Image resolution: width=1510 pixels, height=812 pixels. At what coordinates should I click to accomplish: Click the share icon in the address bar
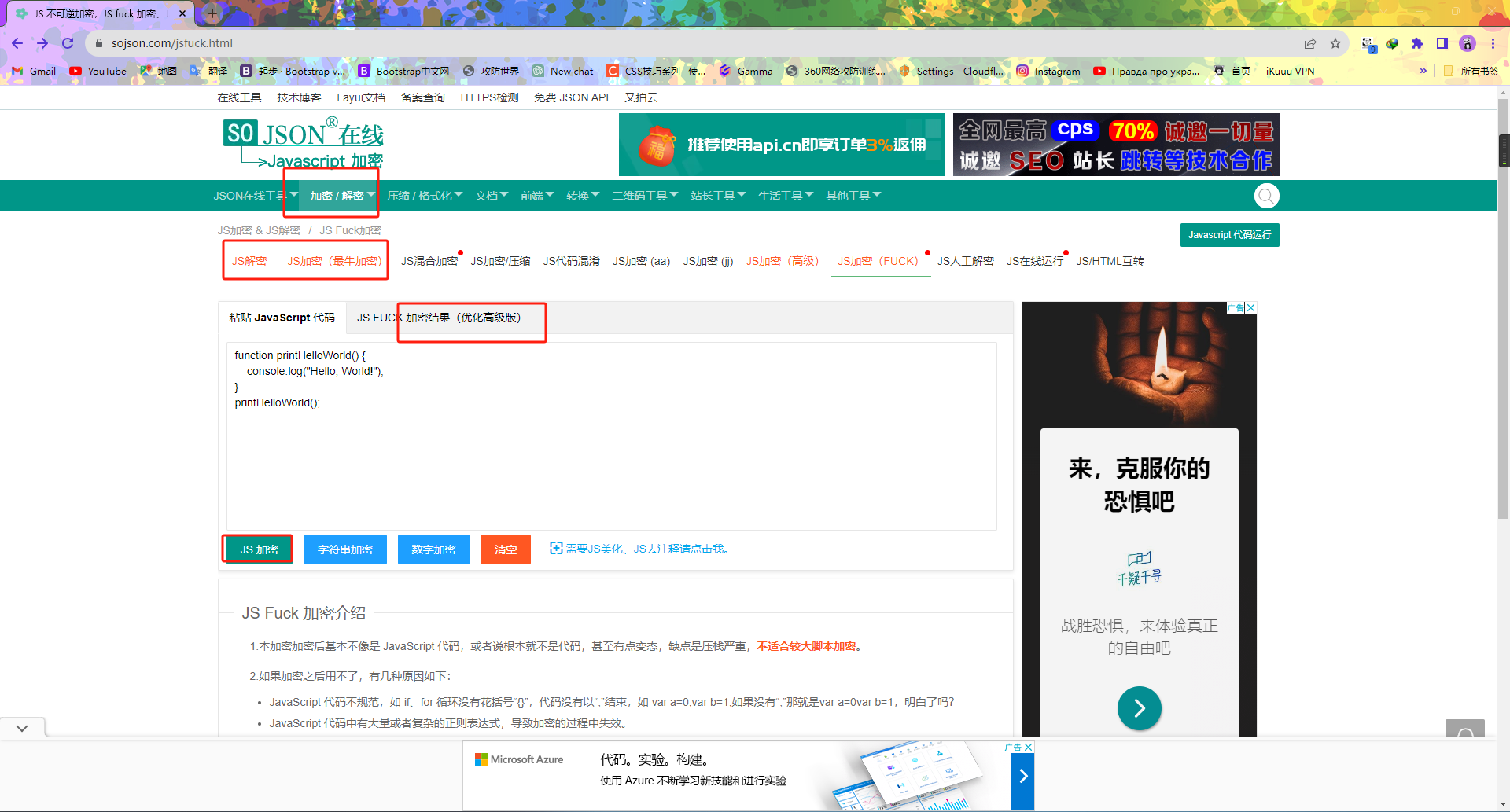[x=1309, y=43]
